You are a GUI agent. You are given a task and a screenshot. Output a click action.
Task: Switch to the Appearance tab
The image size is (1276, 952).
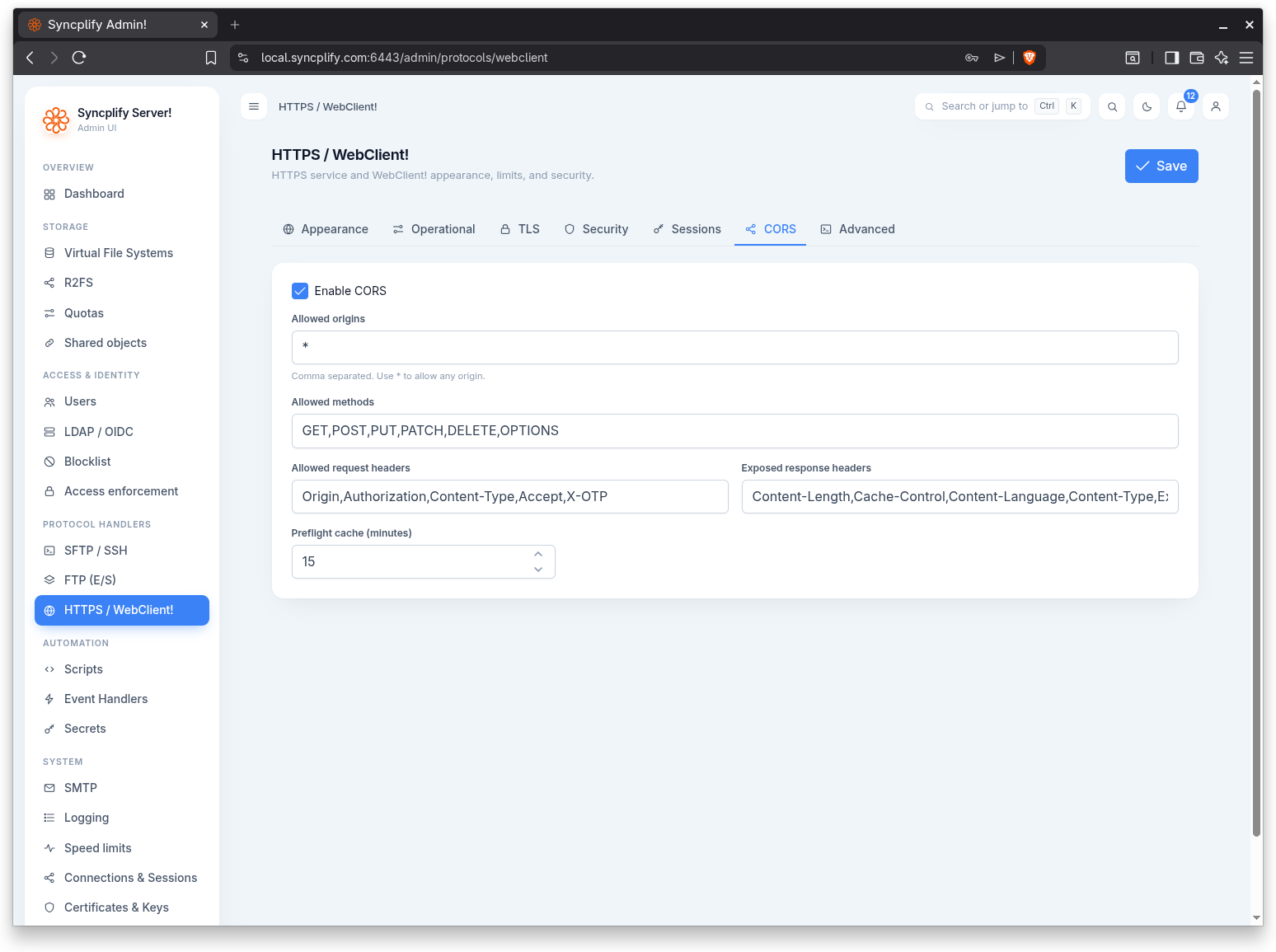(x=326, y=229)
